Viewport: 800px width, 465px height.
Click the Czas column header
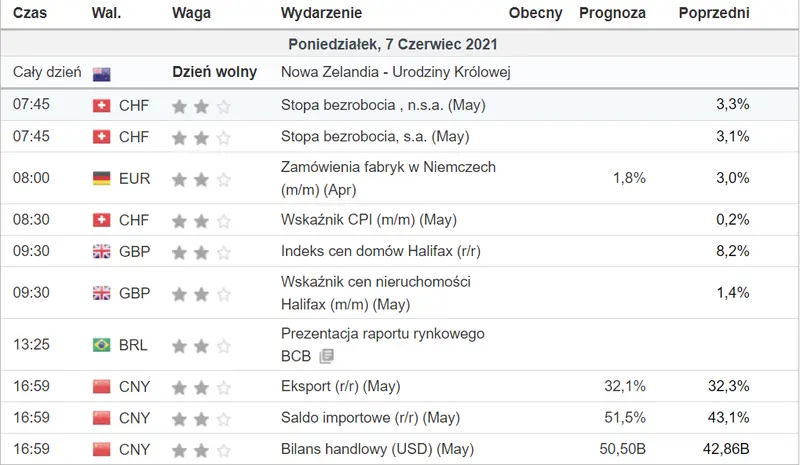[x=30, y=13]
